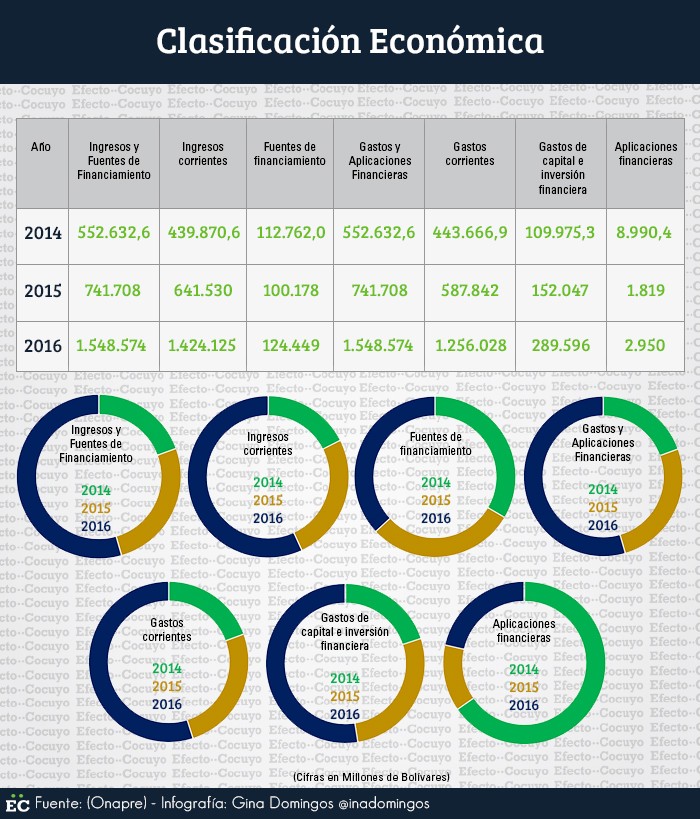Click the value 641.530
Image resolution: width=700 pixels, height=819 pixels.
pos(203,290)
